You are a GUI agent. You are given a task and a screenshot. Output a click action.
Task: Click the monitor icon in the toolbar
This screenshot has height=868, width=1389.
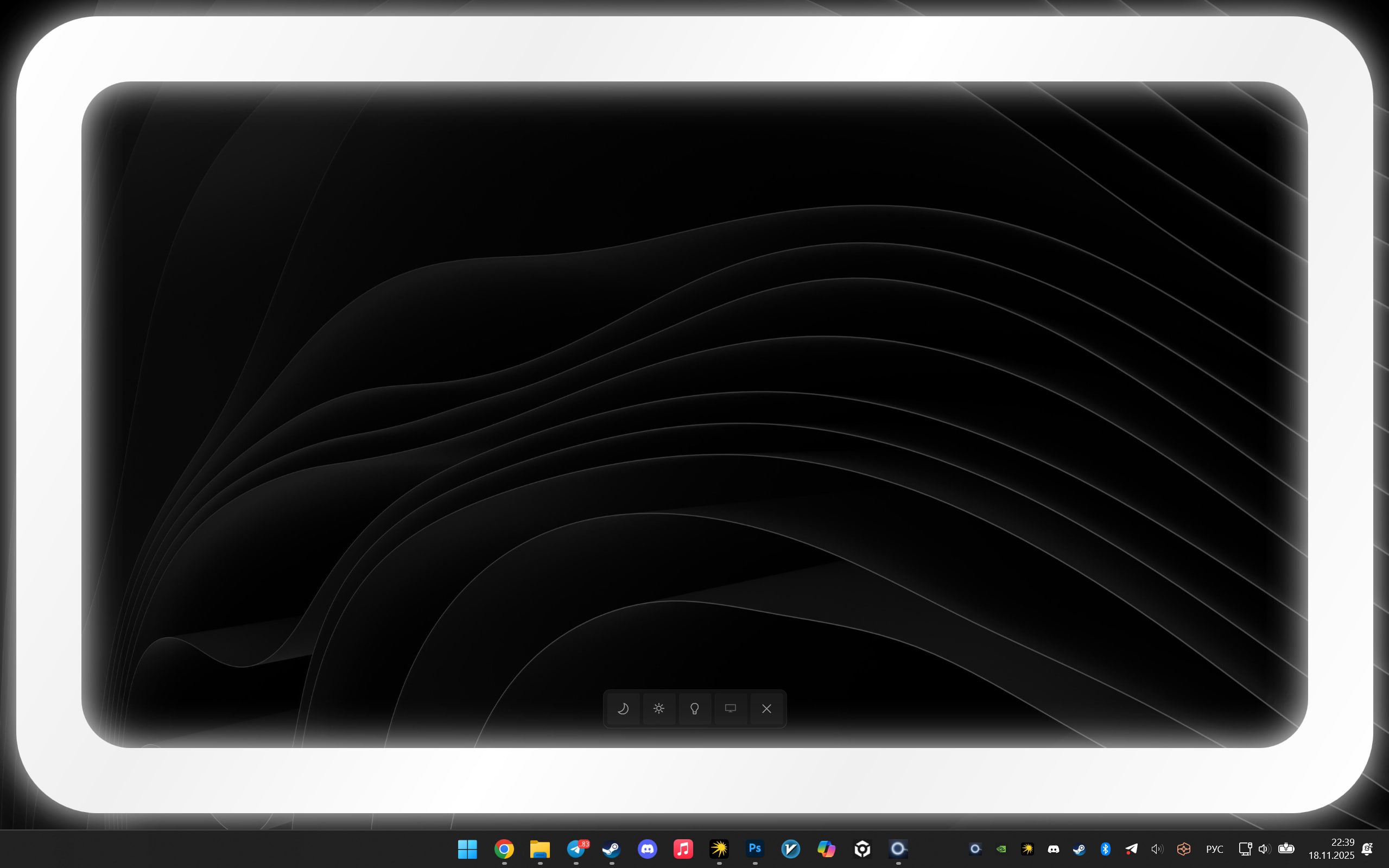click(730, 708)
